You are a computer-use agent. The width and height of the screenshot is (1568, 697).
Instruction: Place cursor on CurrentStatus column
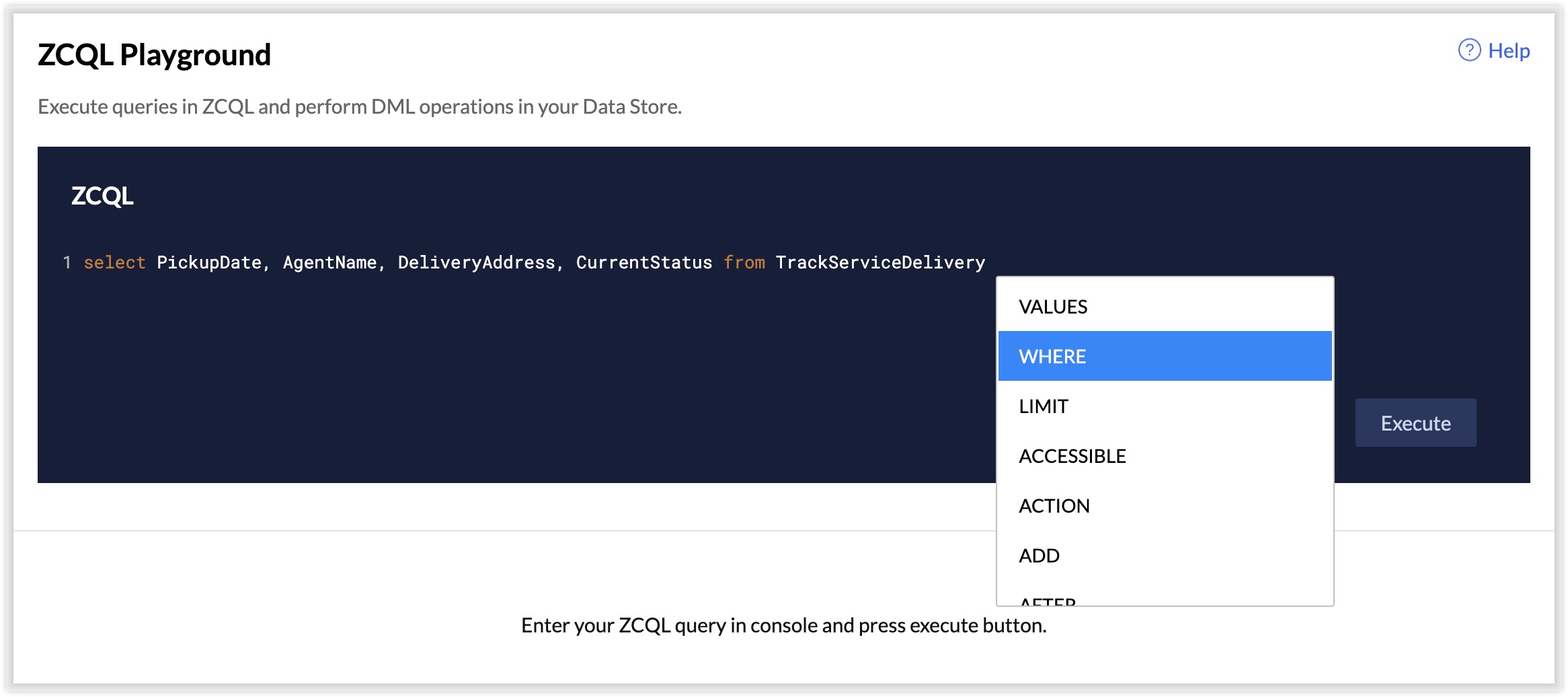pyautogui.click(x=643, y=262)
